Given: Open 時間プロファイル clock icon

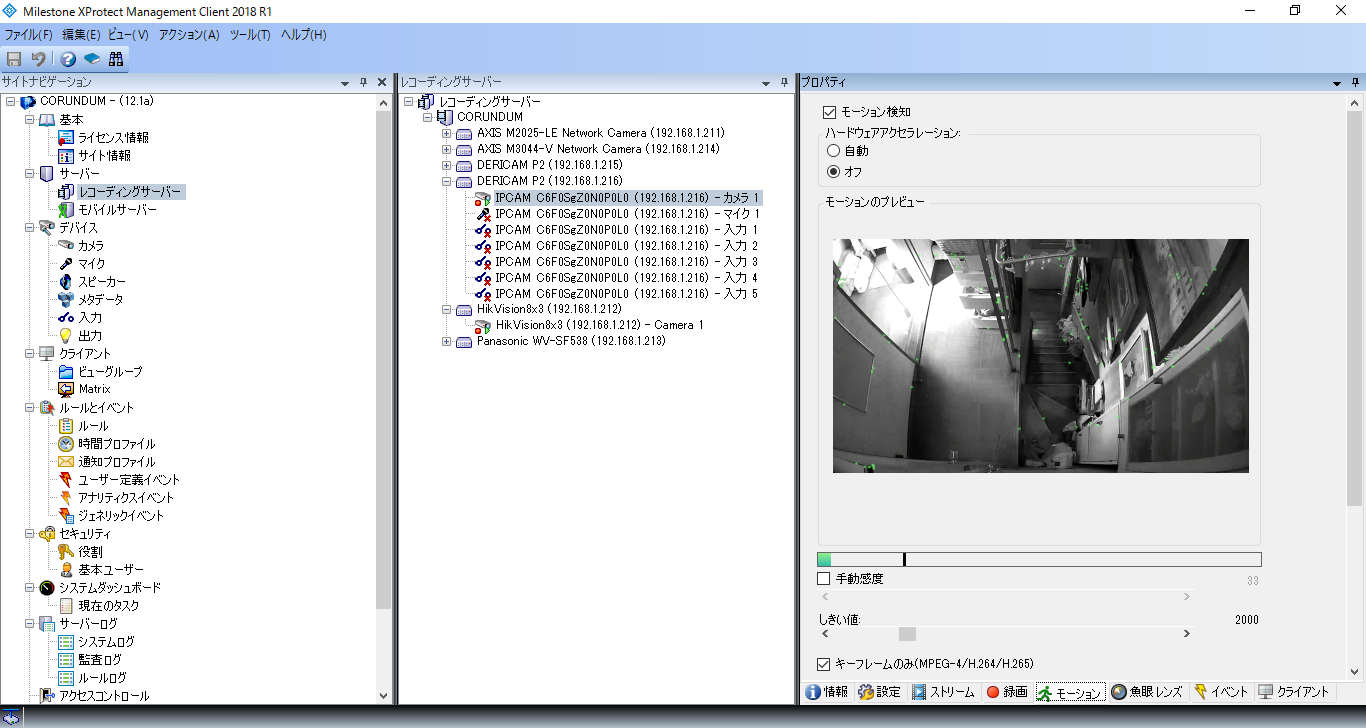Looking at the screenshot, I should 66,444.
